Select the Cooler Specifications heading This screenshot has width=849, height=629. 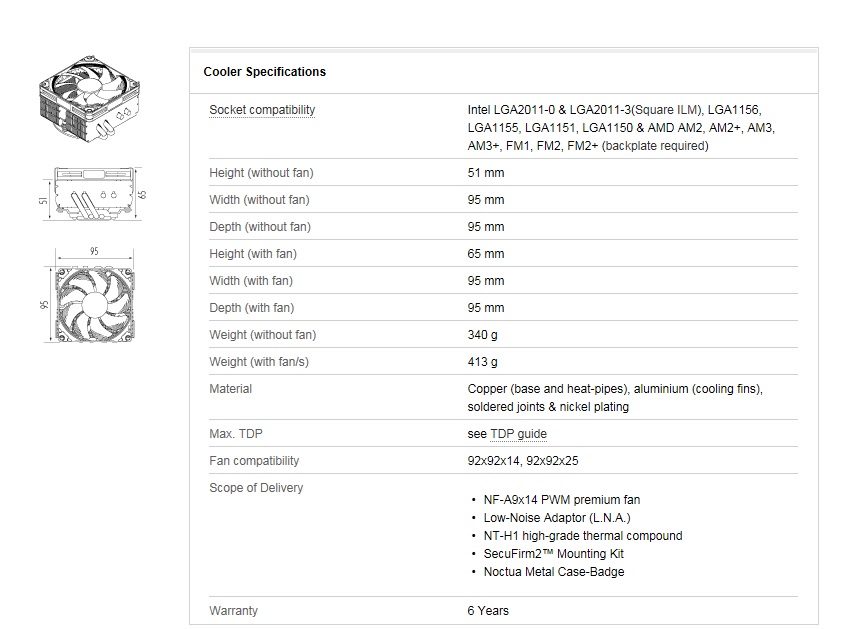click(264, 71)
